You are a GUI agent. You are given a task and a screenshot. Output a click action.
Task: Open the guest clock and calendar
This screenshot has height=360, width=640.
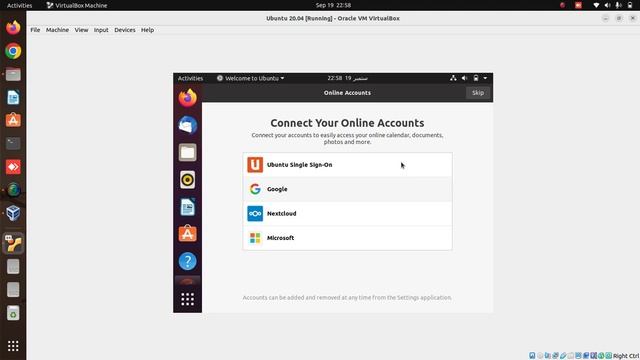(x=347, y=78)
